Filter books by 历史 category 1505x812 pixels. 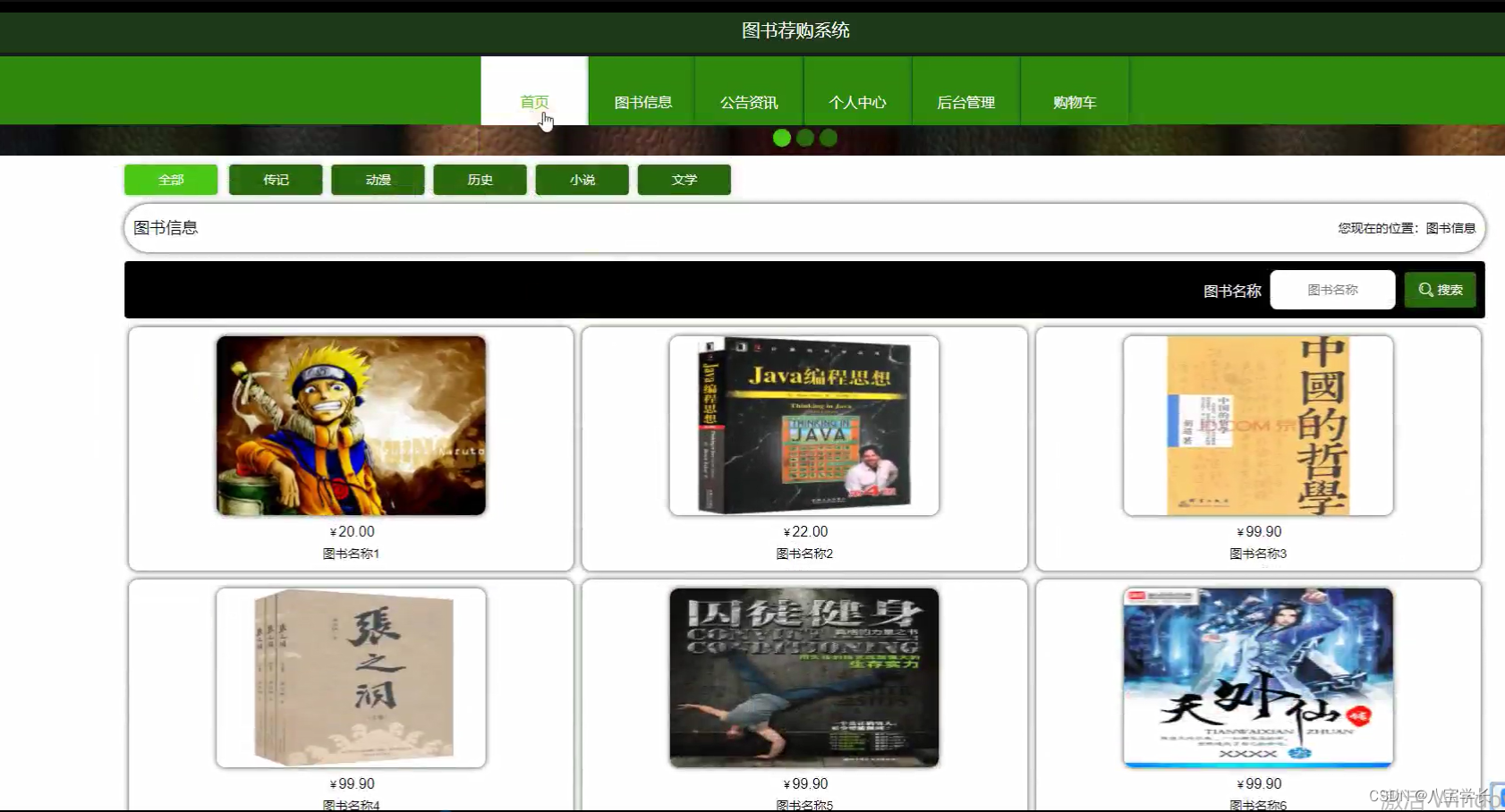pyautogui.click(x=480, y=180)
